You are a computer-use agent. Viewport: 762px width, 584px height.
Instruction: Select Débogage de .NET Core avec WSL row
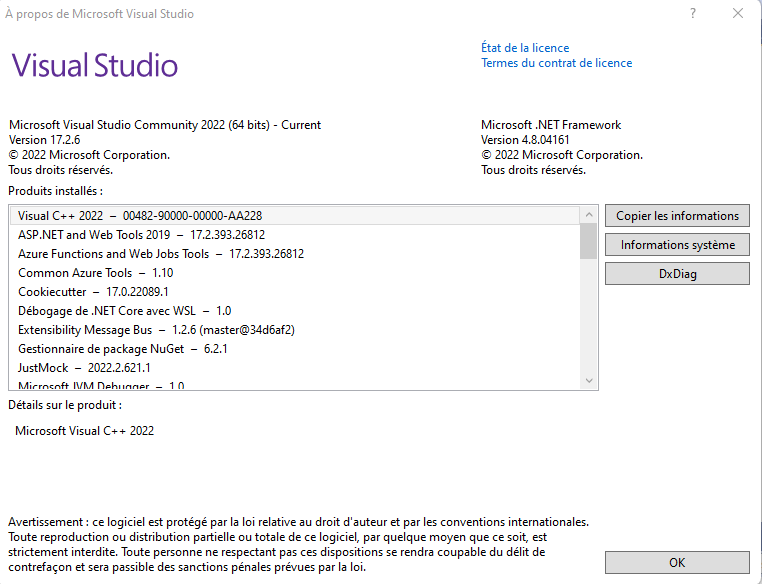pos(294,310)
